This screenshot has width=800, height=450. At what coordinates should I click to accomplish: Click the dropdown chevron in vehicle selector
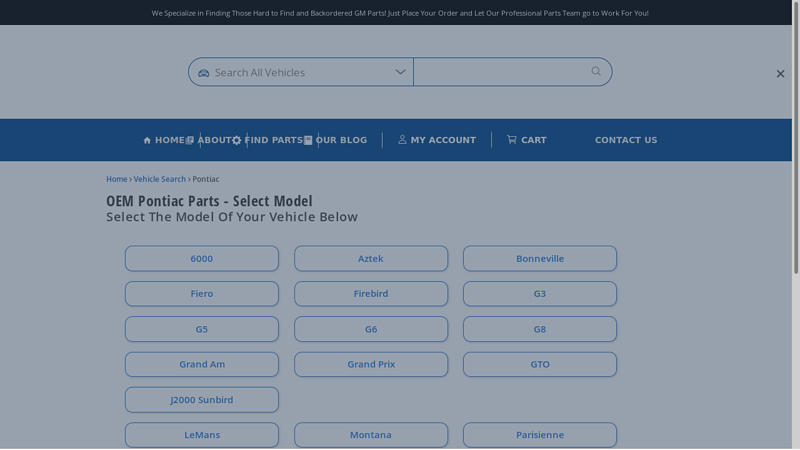[400, 72]
